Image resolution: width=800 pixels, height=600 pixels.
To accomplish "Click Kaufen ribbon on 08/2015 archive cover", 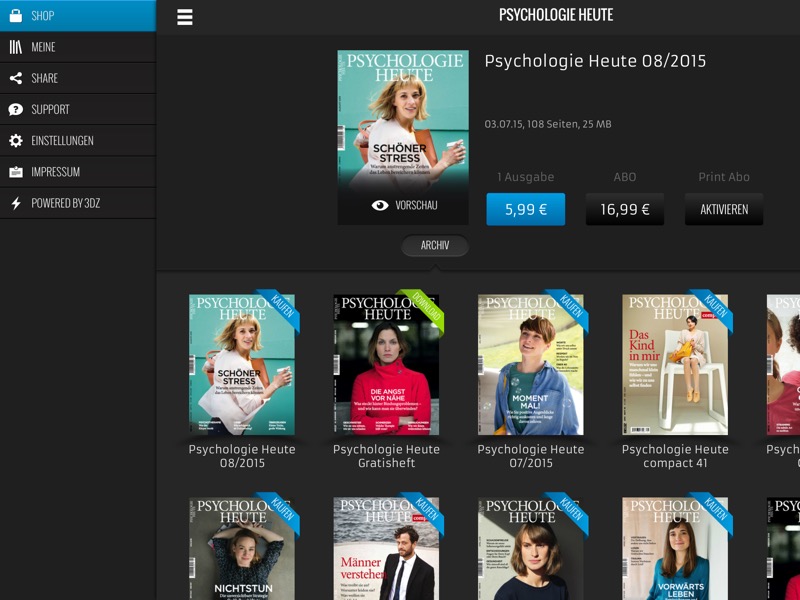I will click(x=280, y=309).
